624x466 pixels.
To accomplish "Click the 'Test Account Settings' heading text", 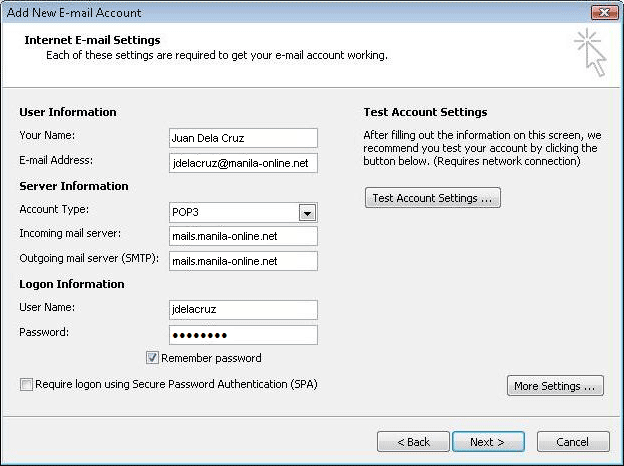I will [x=425, y=112].
